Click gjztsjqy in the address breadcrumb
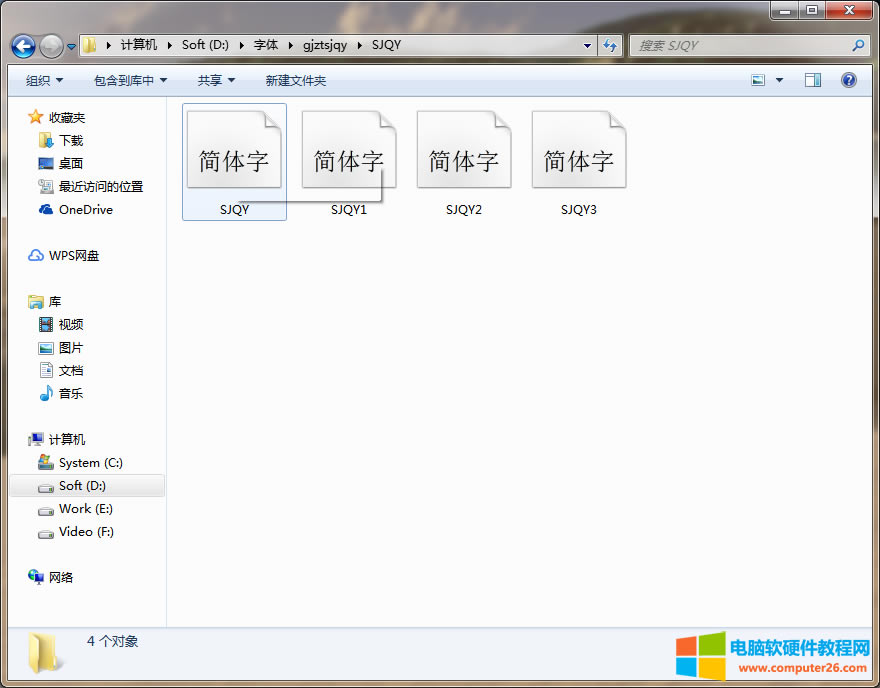Screen dimensions: 880x688 (325, 45)
